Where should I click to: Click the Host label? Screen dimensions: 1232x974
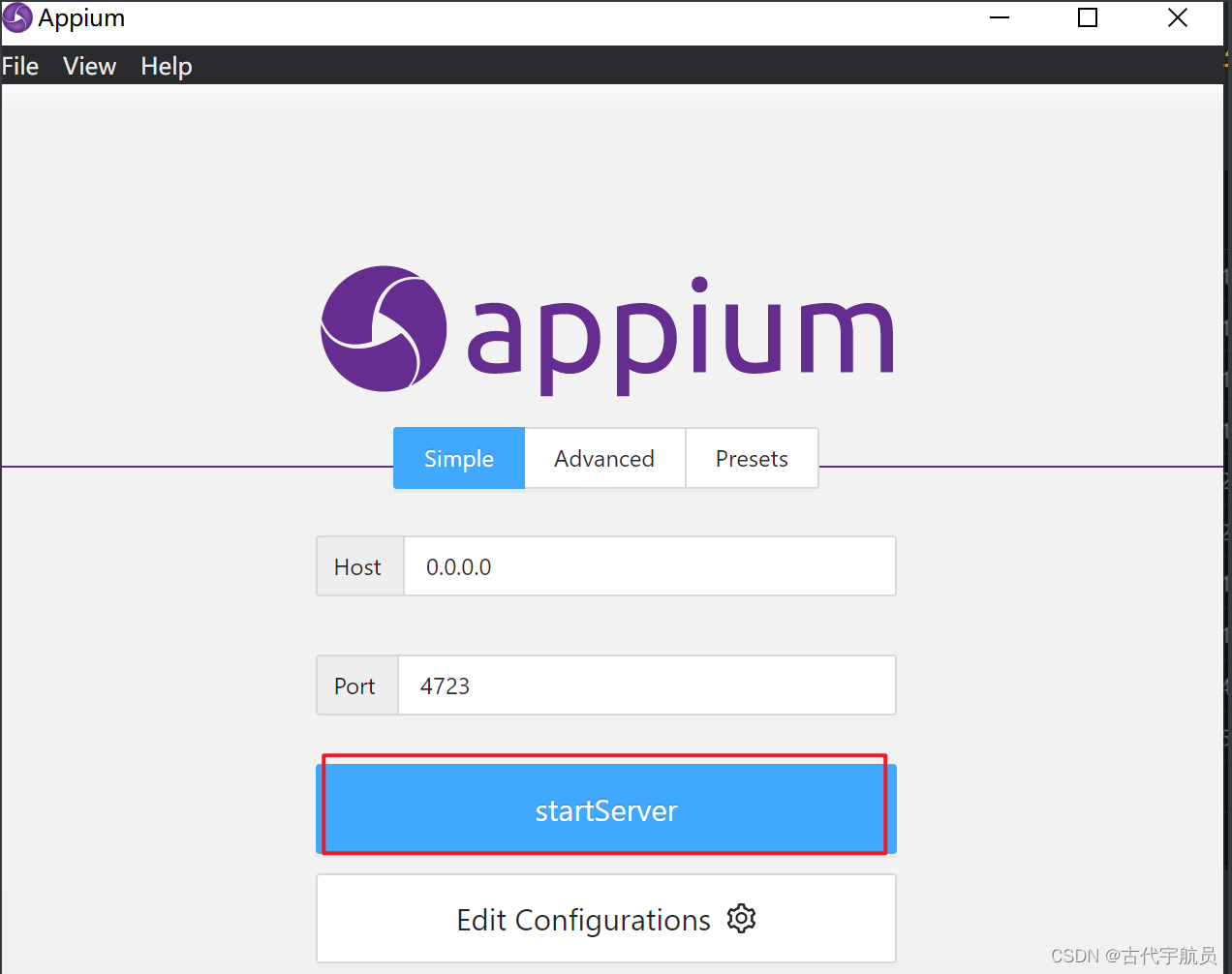point(357,566)
